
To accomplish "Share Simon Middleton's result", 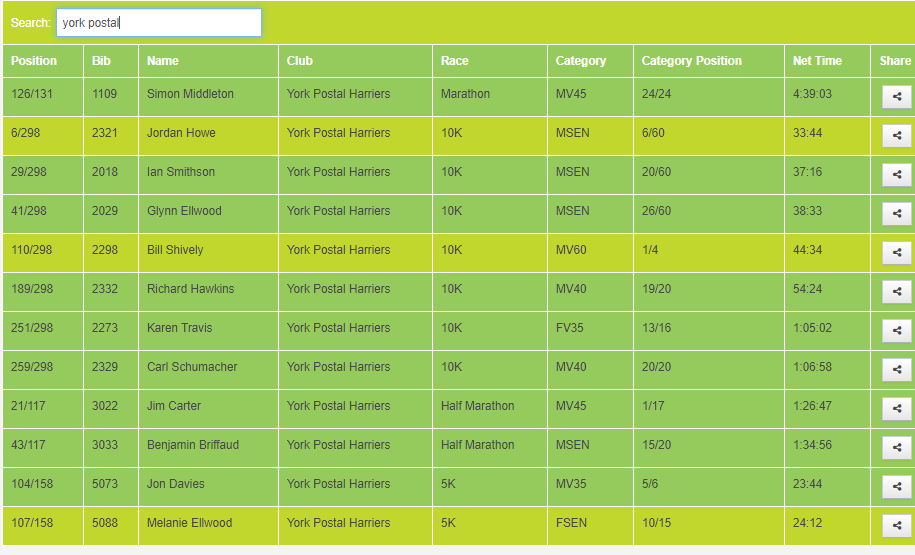I will (896, 97).
